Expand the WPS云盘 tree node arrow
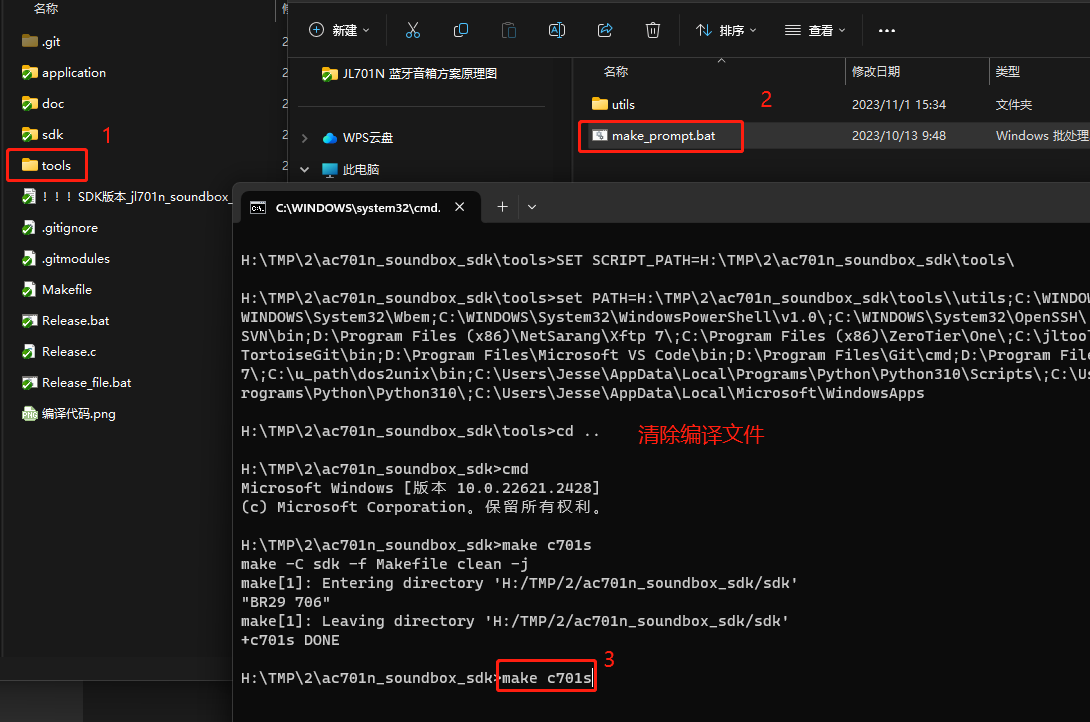Viewport: 1090px width, 722px height. pyautogui.click(x=304, y=138)
